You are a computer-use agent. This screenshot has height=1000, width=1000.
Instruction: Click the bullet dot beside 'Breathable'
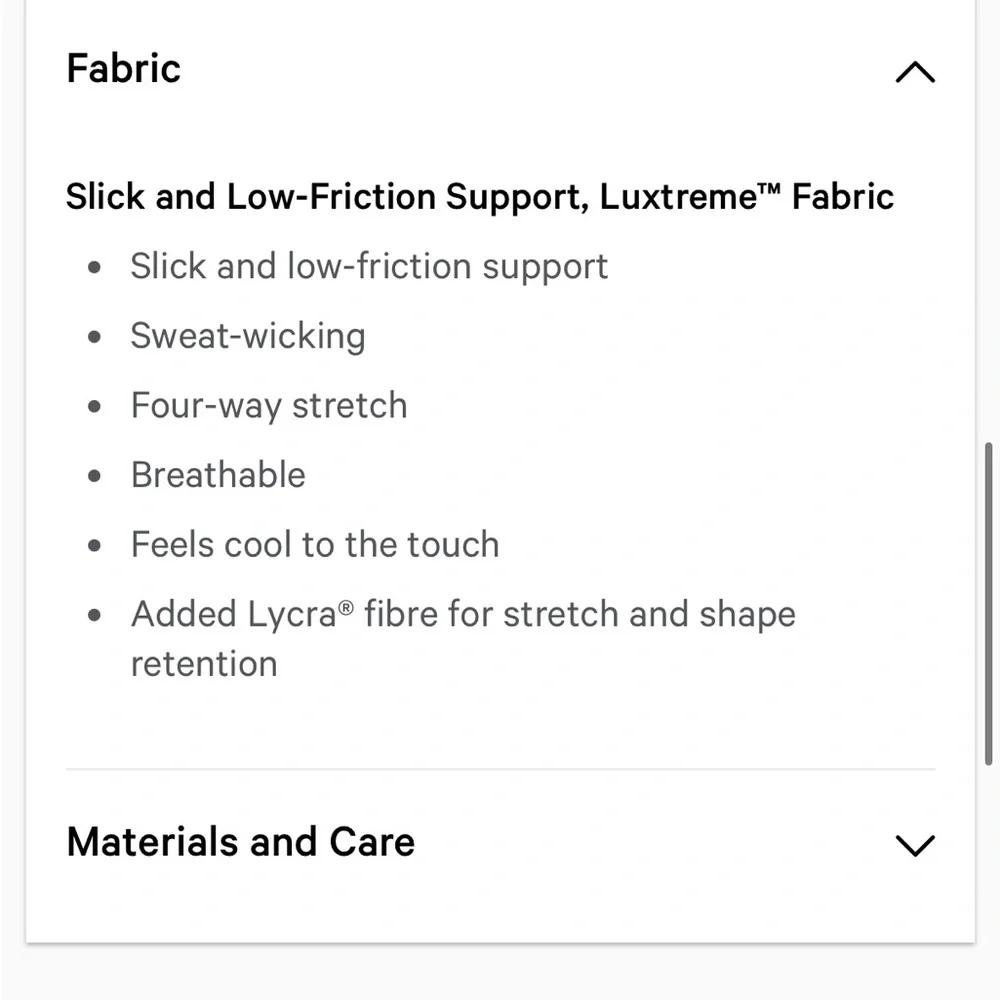click(95, 476)
